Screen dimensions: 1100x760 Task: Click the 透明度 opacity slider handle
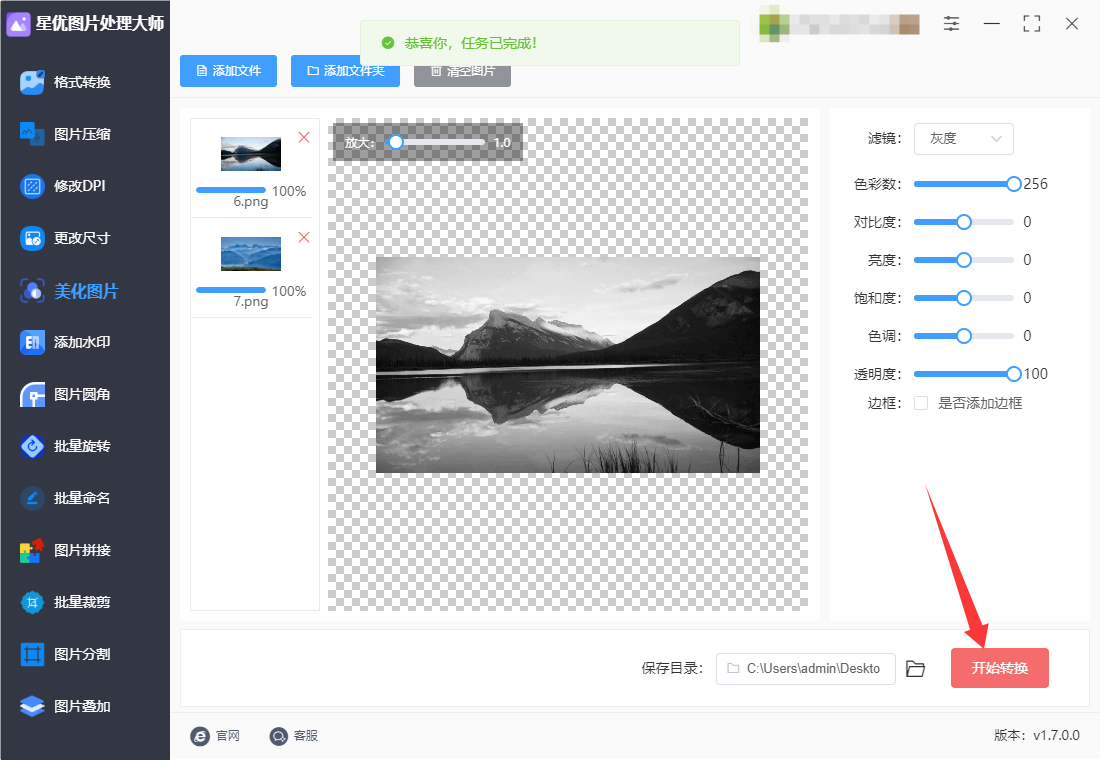point(1014,374)
